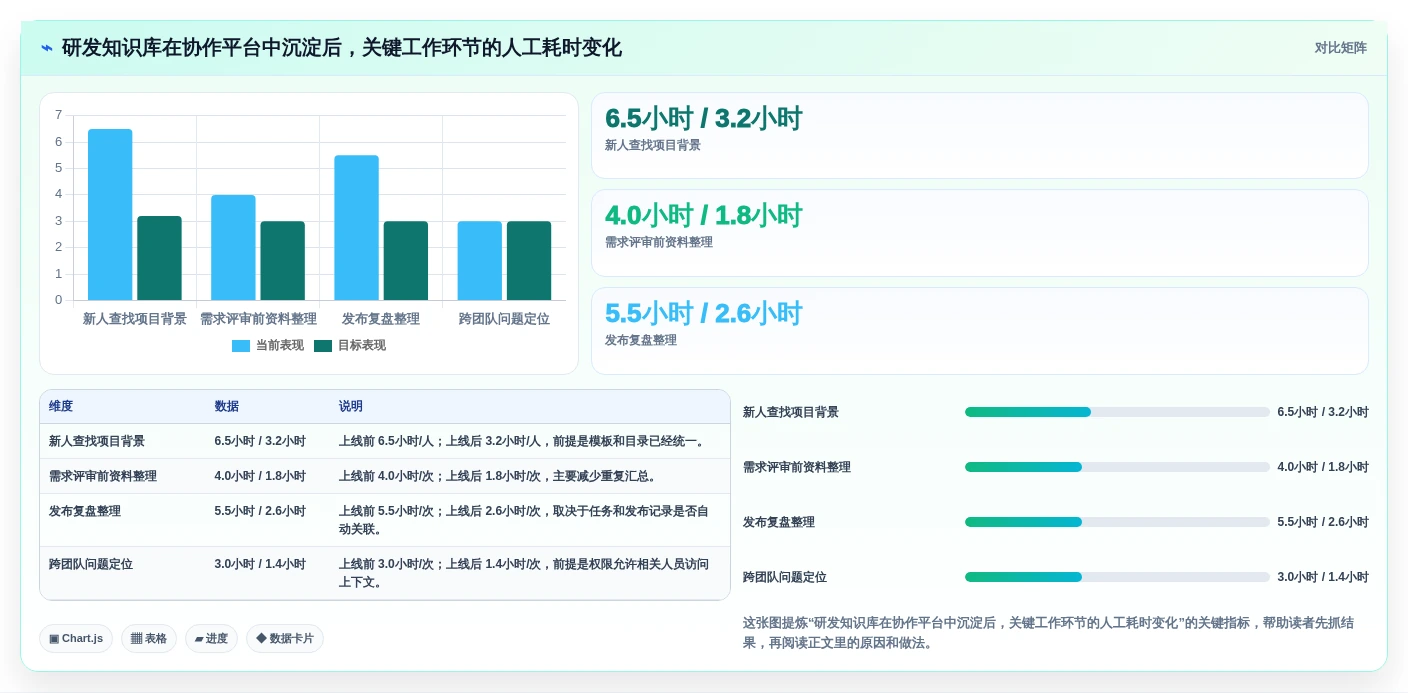Click the Chart.js tag chip
The image size is (1408, 693).
[x=76, y=639]
